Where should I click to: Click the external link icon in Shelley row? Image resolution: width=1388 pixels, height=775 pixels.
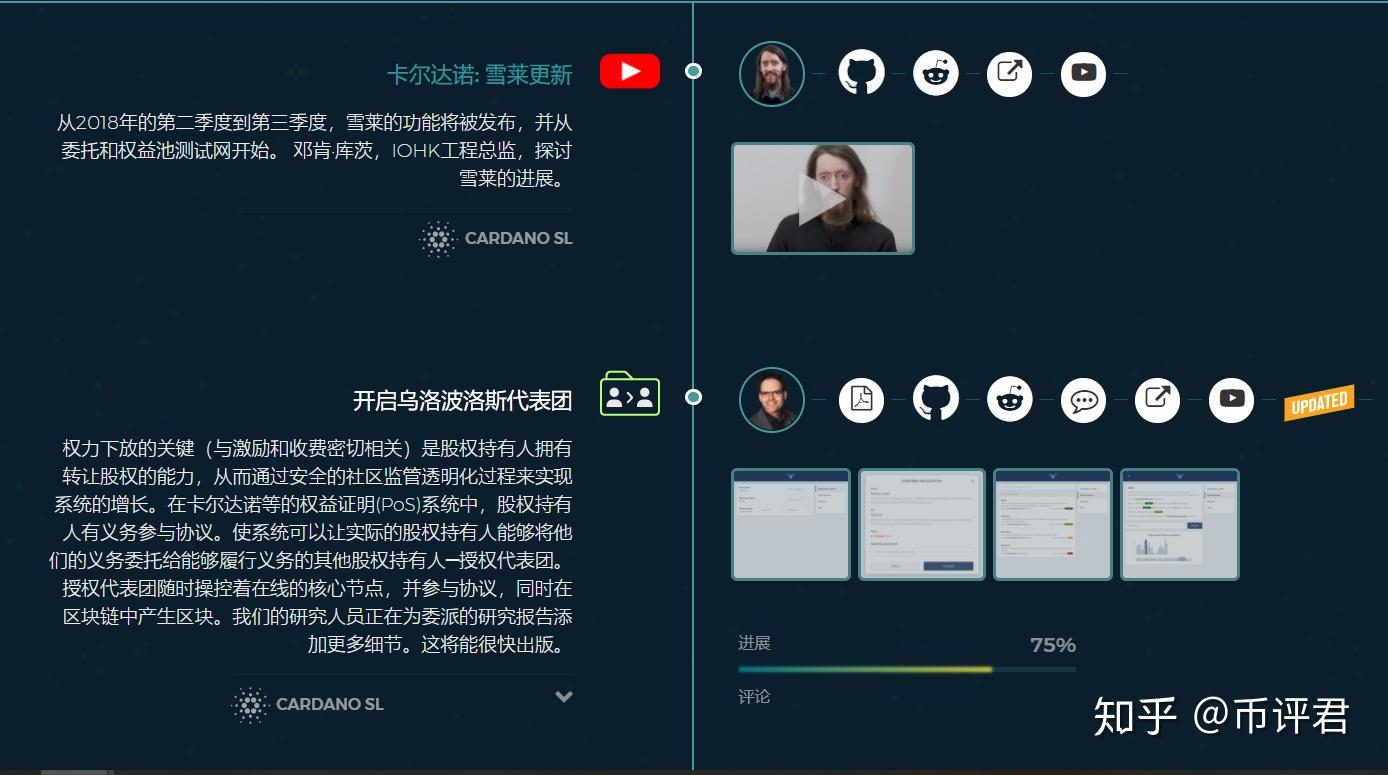[x=1009, y=73]
